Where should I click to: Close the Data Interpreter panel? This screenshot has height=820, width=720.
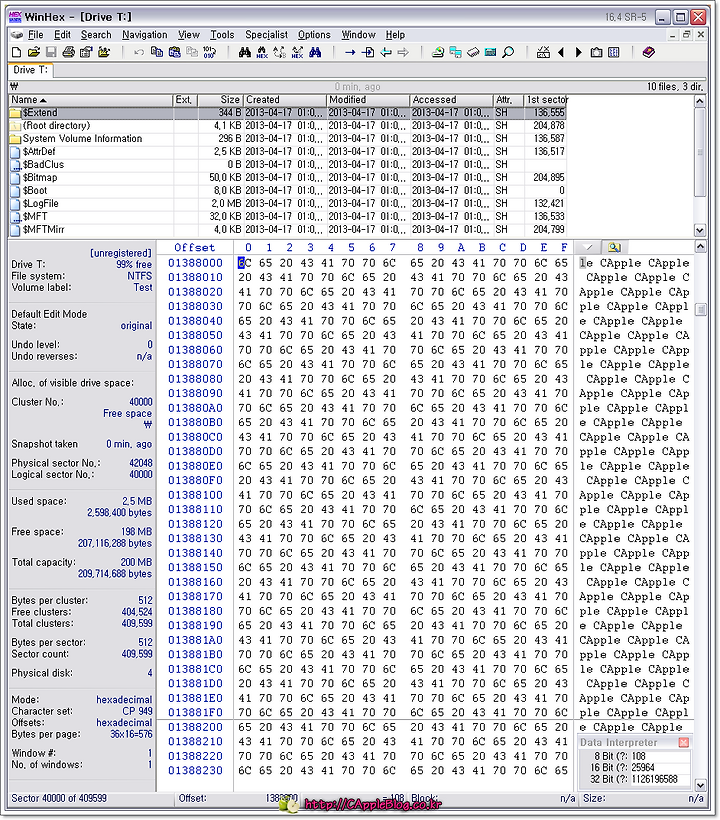pos(683,742)
